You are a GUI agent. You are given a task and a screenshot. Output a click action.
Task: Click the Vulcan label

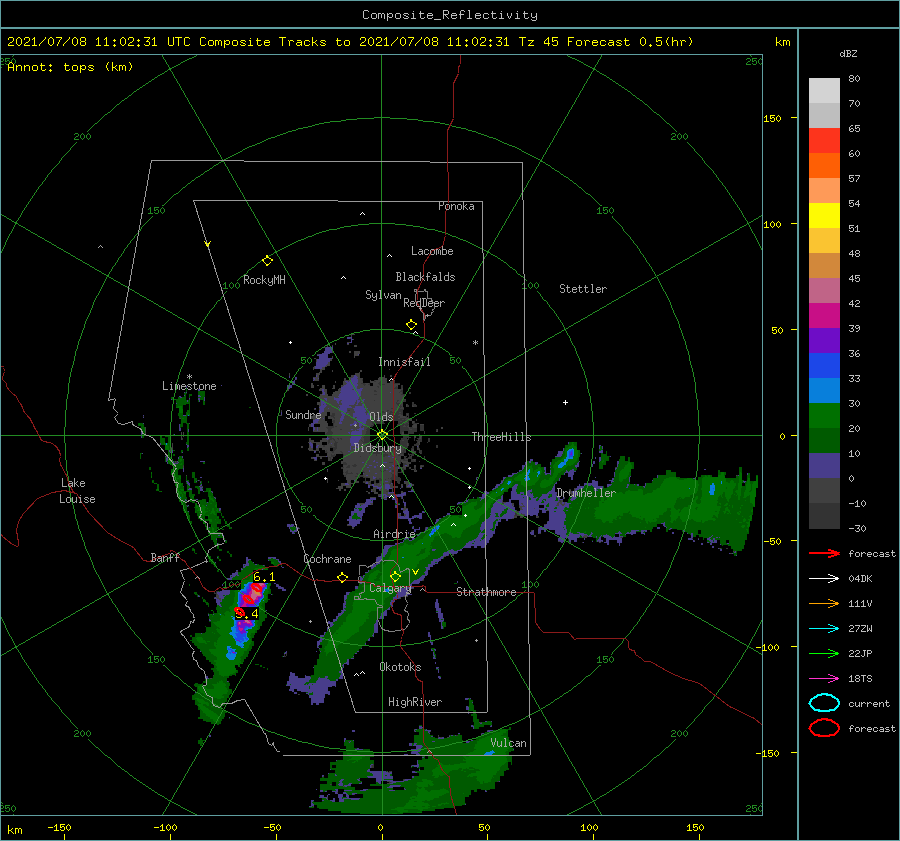(x=509, y=743)
